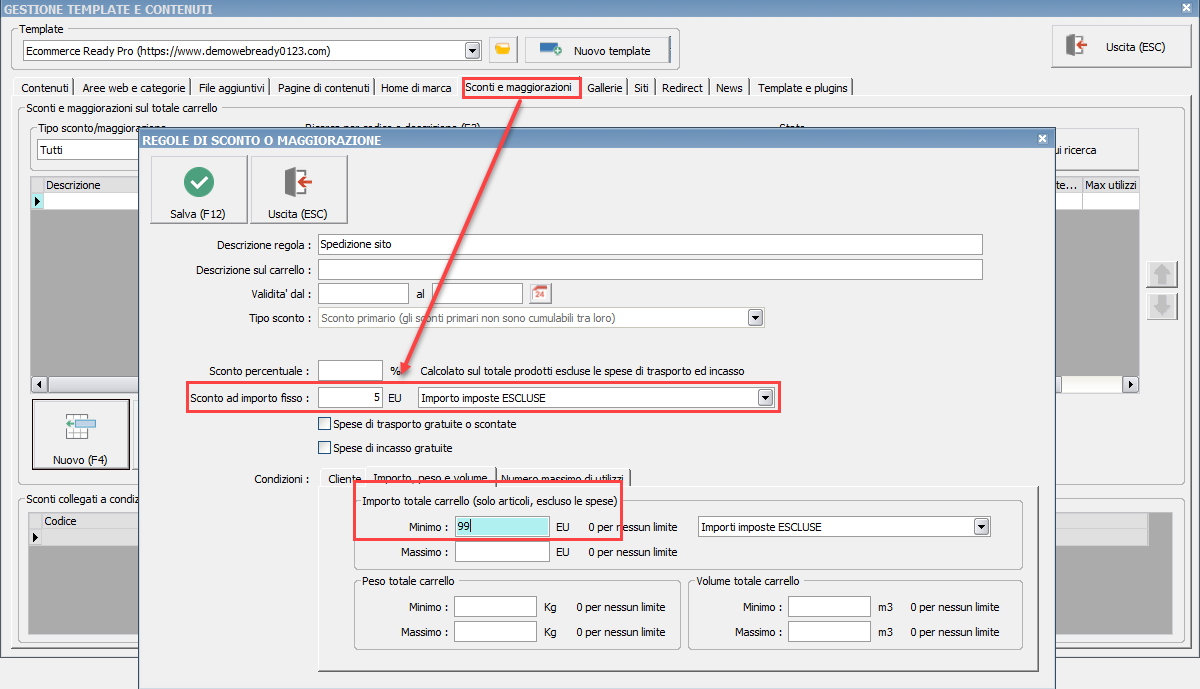1200x689 pixels.
Task: Click the move down arrow button
Action: pos(1162,306)
